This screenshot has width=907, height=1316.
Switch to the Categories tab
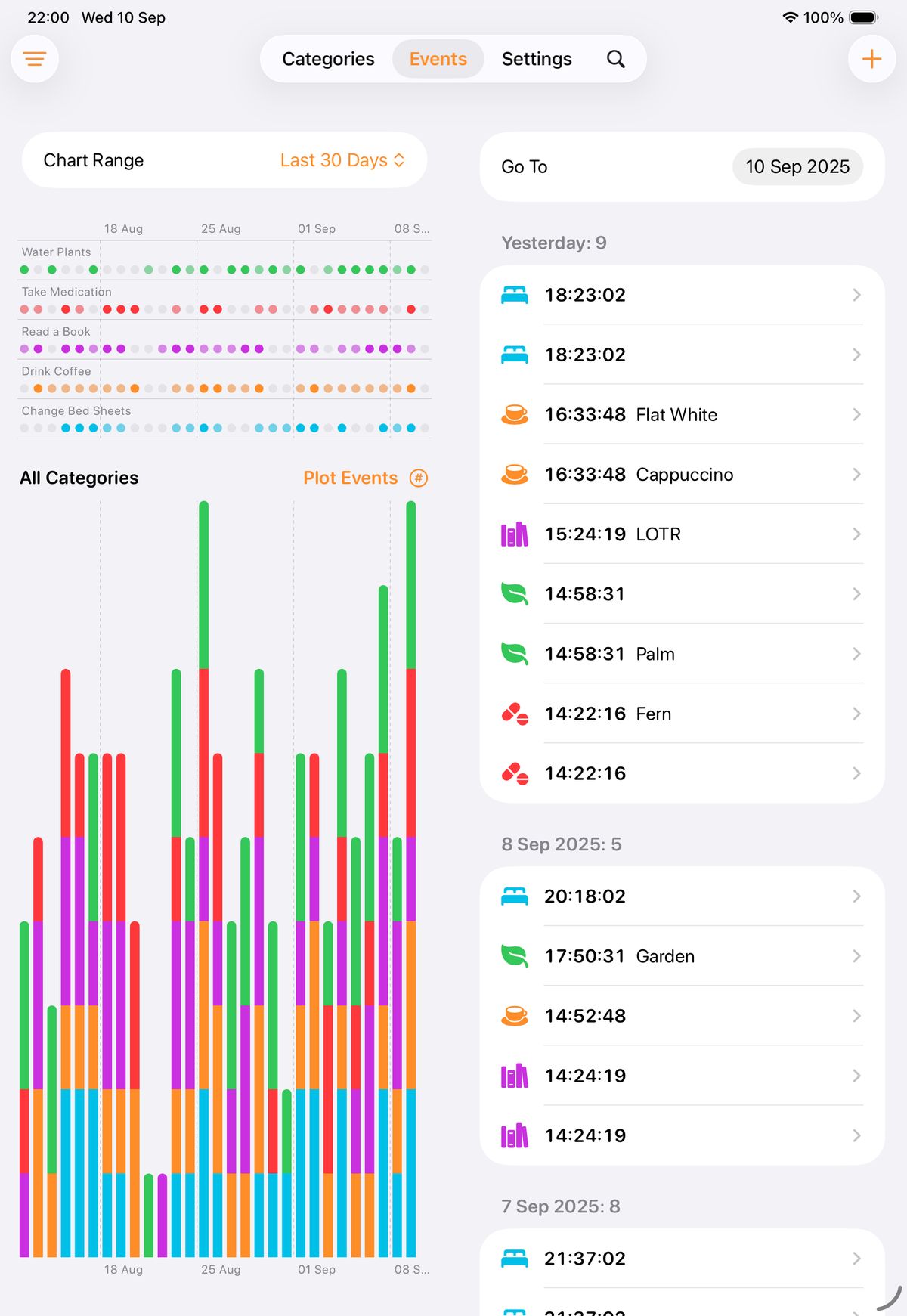(328, 59)
